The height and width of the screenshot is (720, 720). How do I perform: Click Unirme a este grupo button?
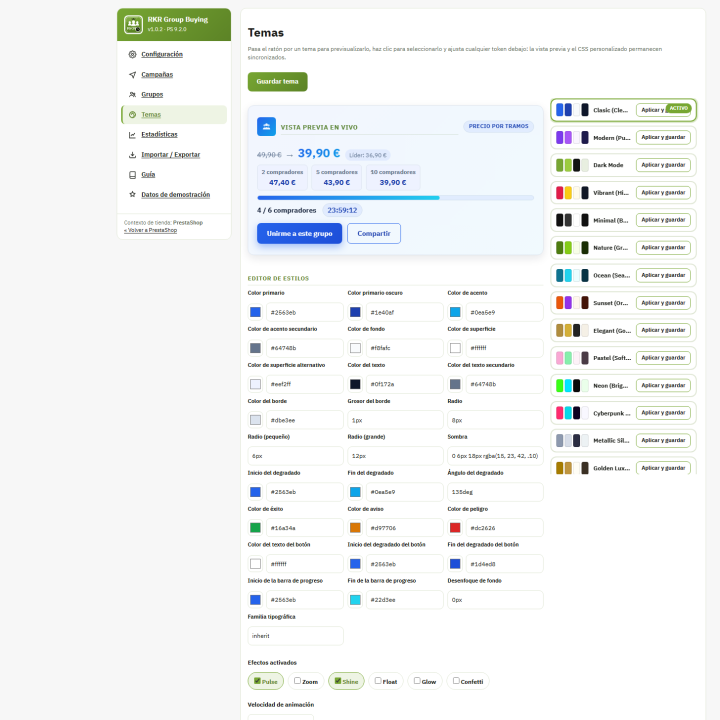(x=299, y=233)
